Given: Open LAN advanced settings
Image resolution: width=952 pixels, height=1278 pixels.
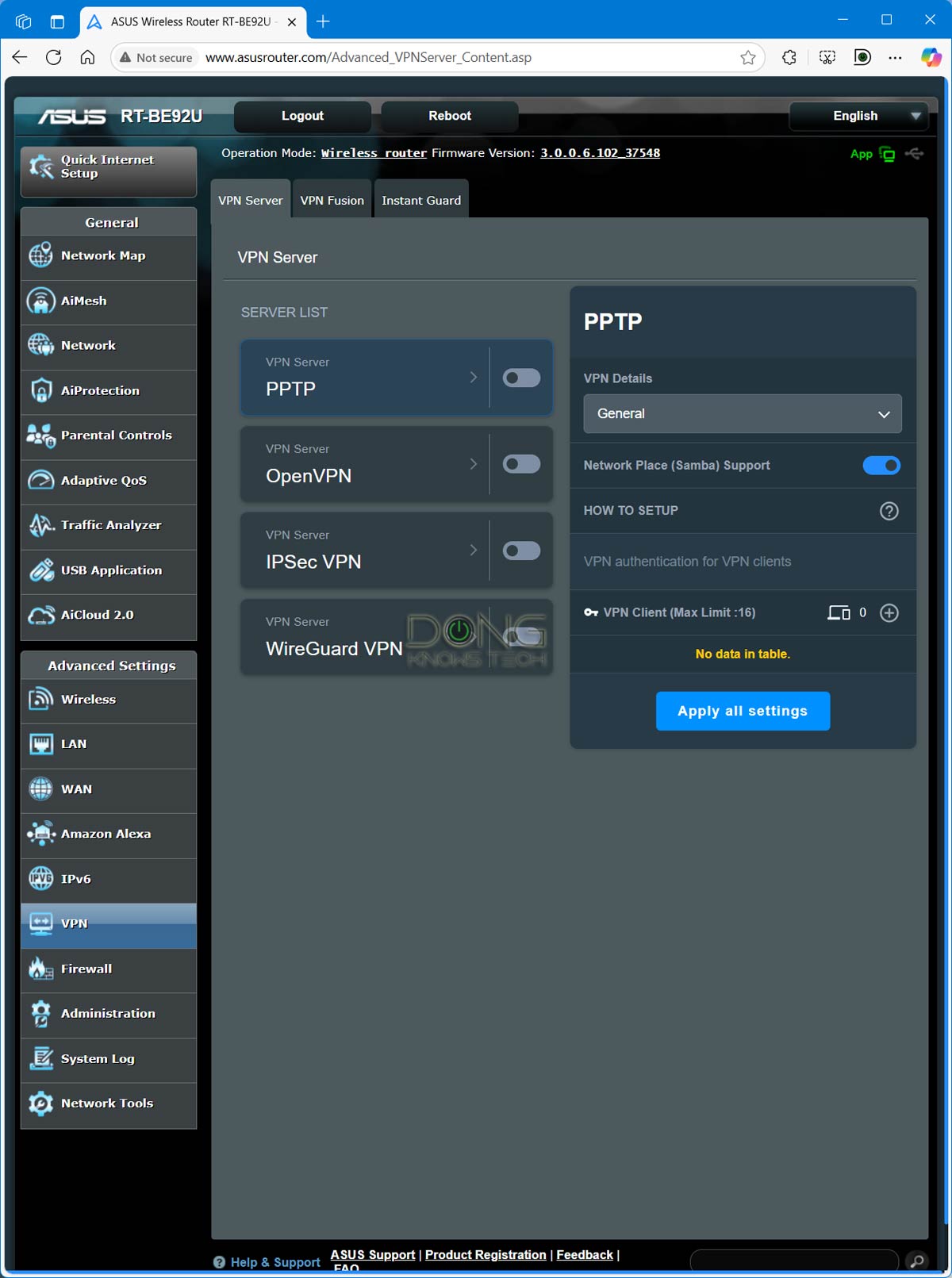Looking at the screenshot, I should (x=109, y=744).
